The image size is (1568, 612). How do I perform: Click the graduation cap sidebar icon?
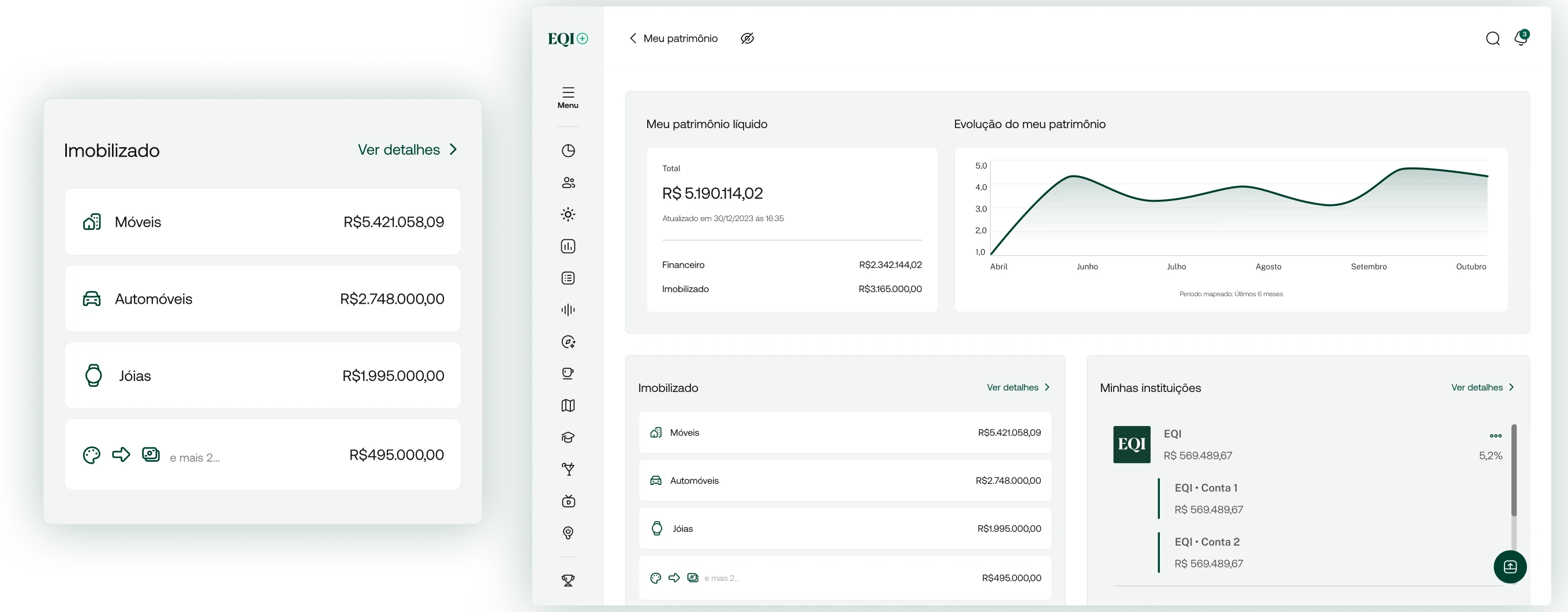(568, 437)
